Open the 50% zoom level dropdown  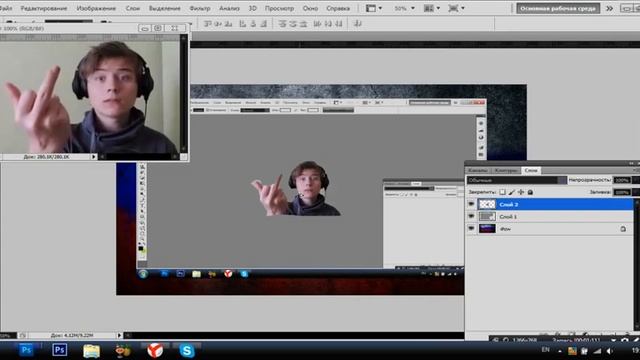click(x=413, y=8)
